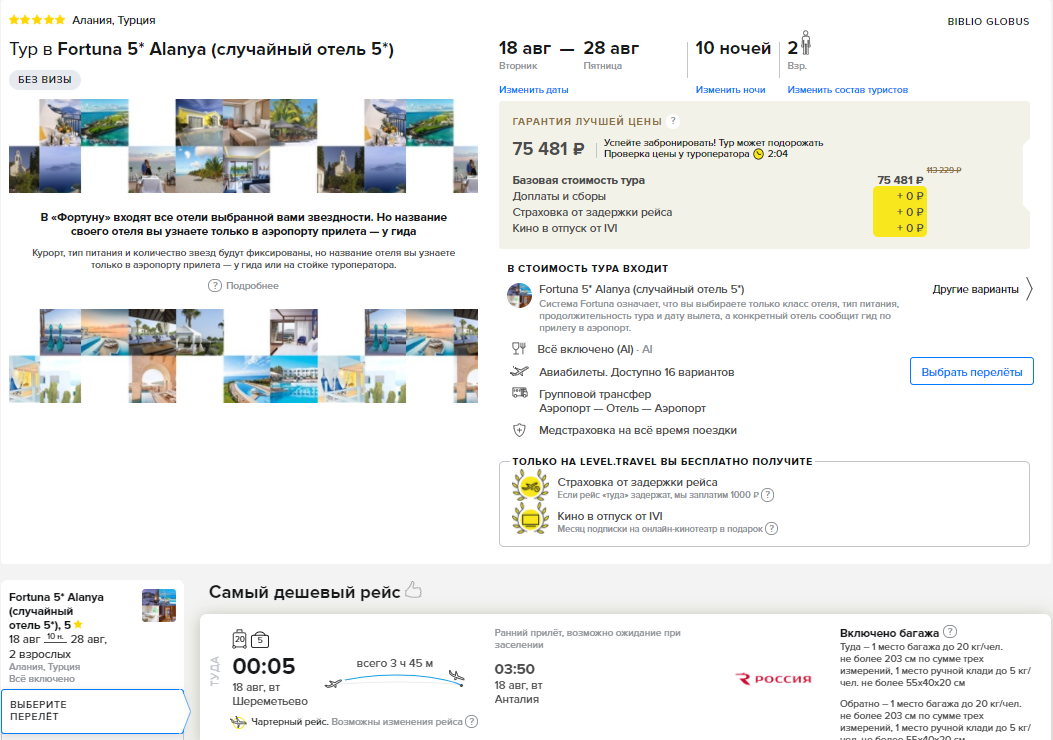Viewport: 1053px width, 740px height.
Task: Click the Шереметьево departure airport text
Action: coord(270,701)
